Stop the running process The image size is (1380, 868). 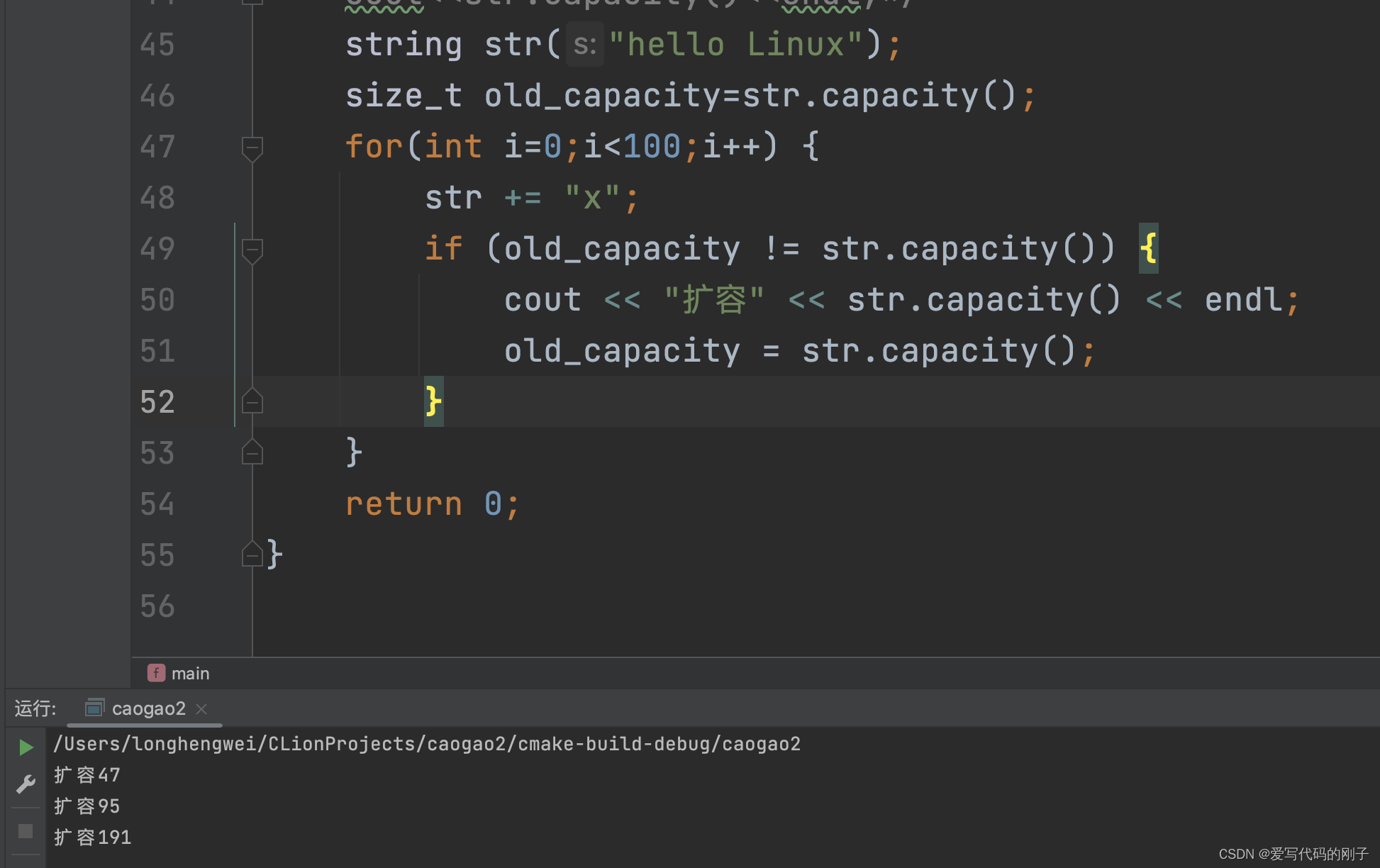[26, 831]
